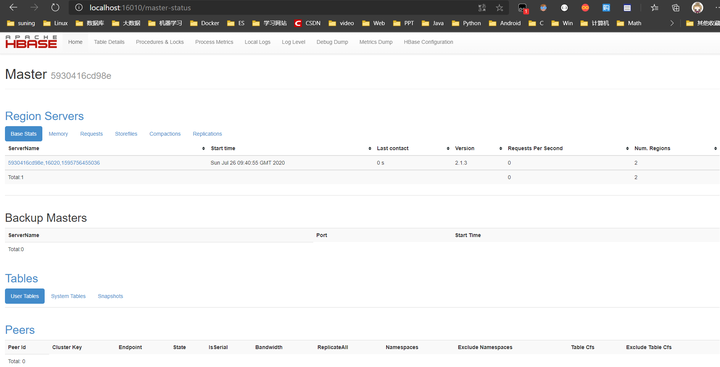Screen dimensions: 720x367
Task: Click the Apache HBase logo
Action: click(x=31, y=41)
